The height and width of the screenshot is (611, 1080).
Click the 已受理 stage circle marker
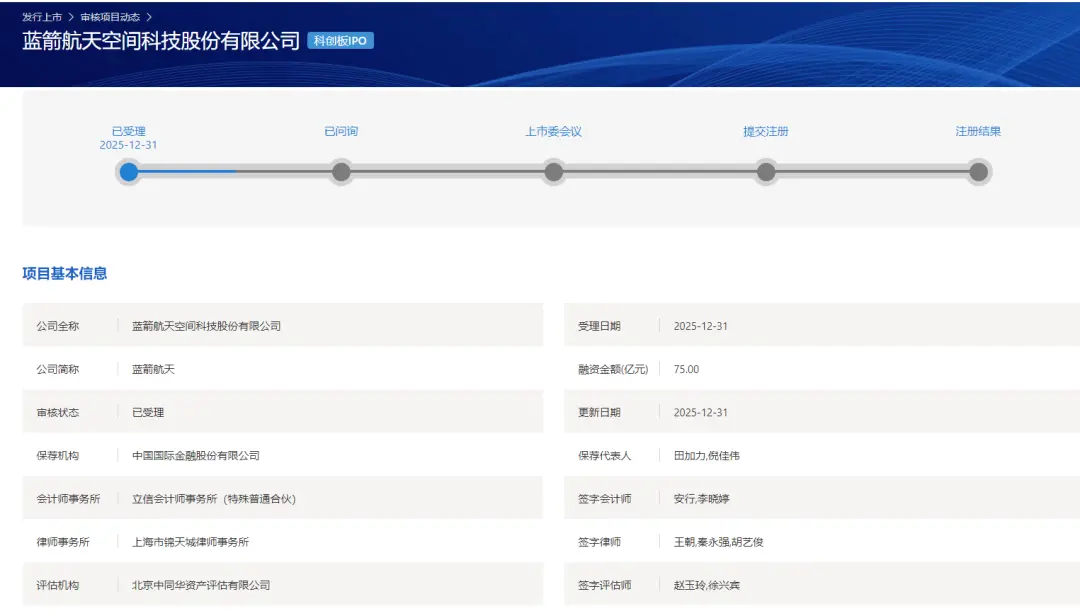coord(128,172)
